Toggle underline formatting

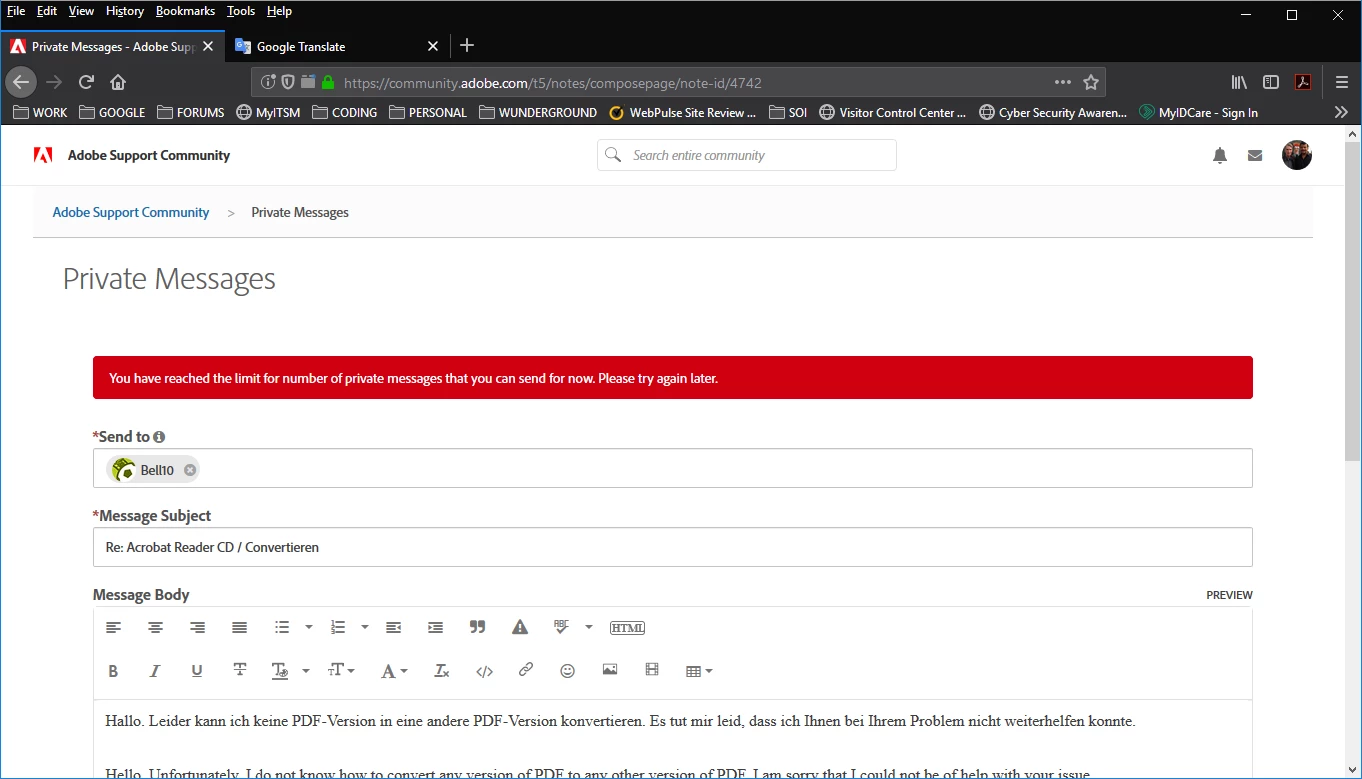(198, 671)
